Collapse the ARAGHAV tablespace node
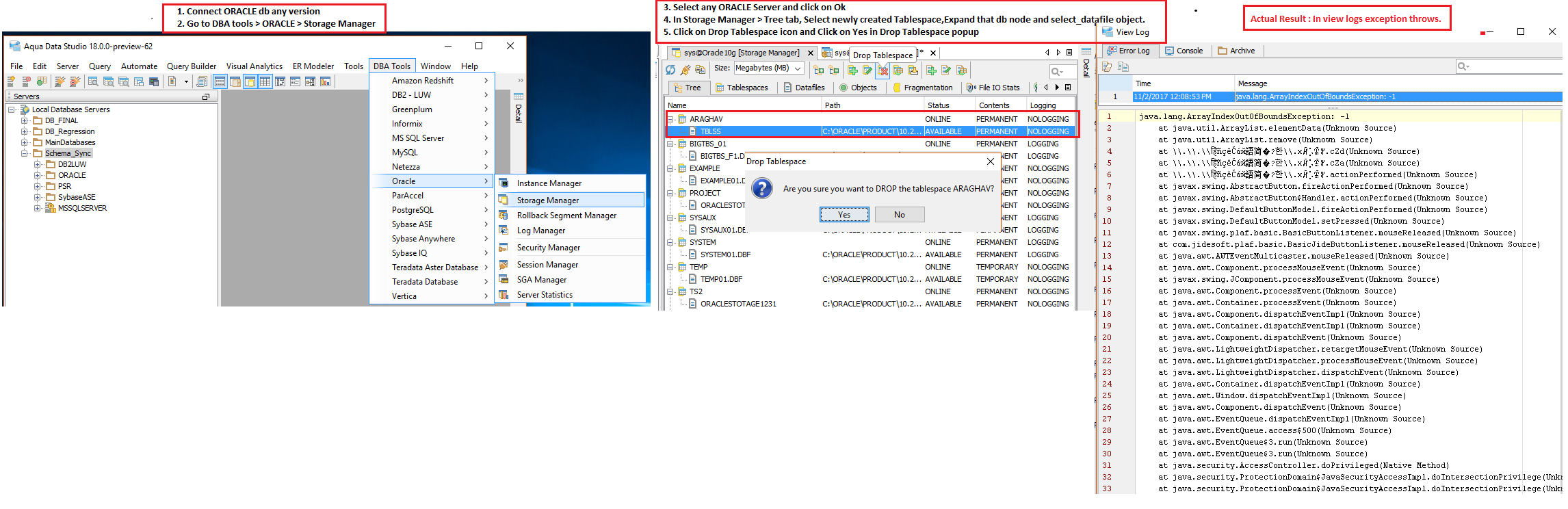Image resolution: width=1568 pixels, height=509 pixels. (x=670, y=119)
